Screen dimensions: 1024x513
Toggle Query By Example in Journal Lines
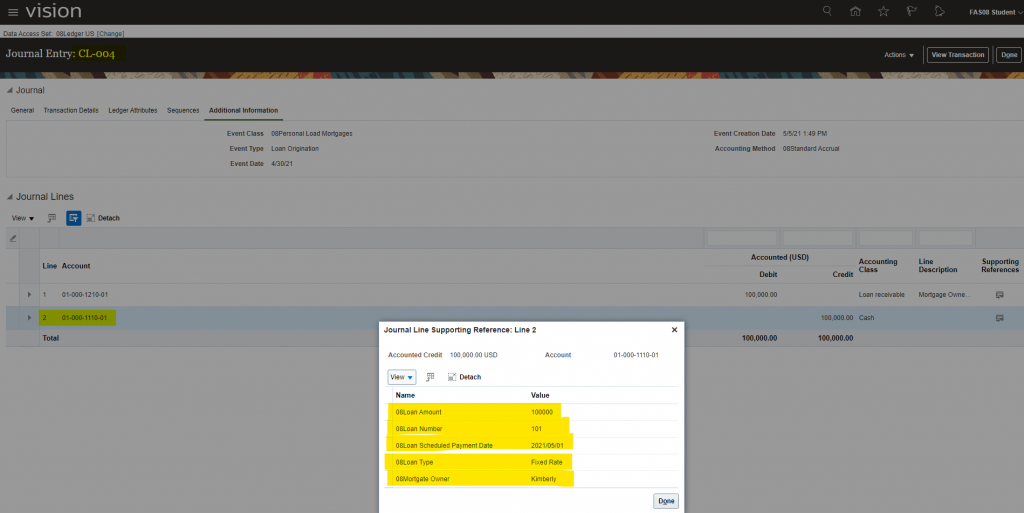pyautogui.click(x=73, y=217)
